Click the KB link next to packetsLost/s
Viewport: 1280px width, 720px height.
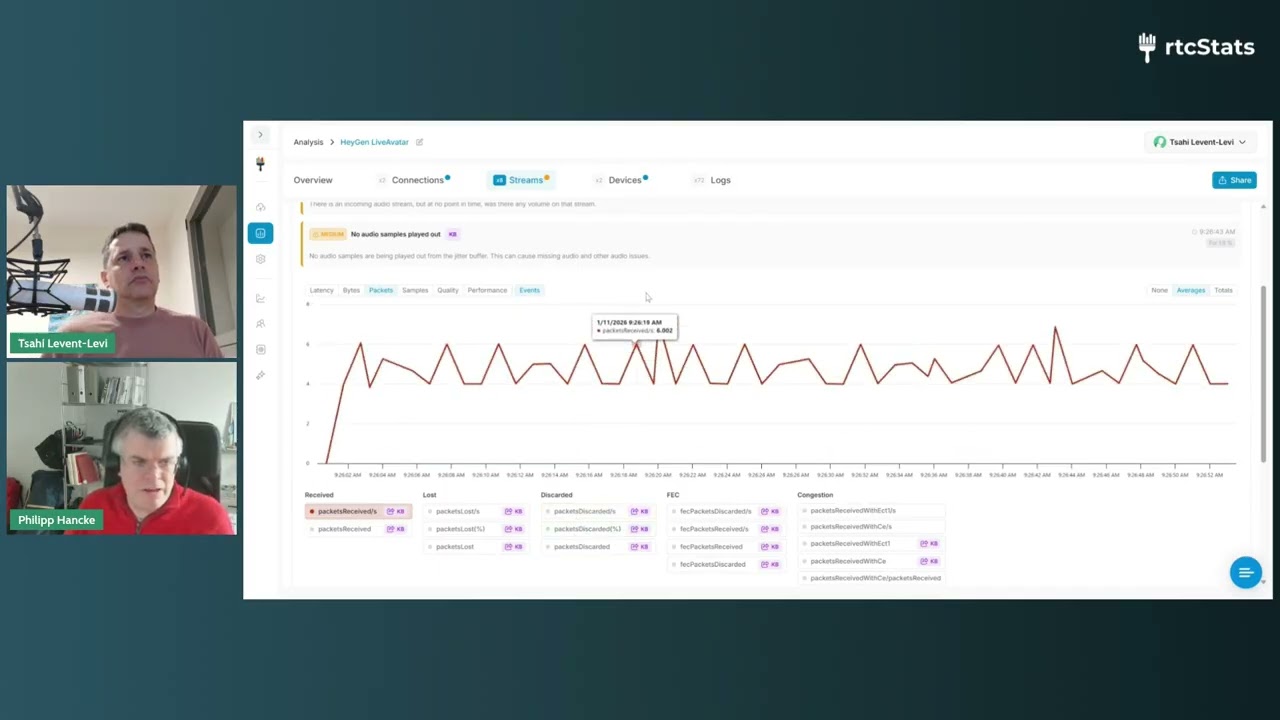click(514, 511)
